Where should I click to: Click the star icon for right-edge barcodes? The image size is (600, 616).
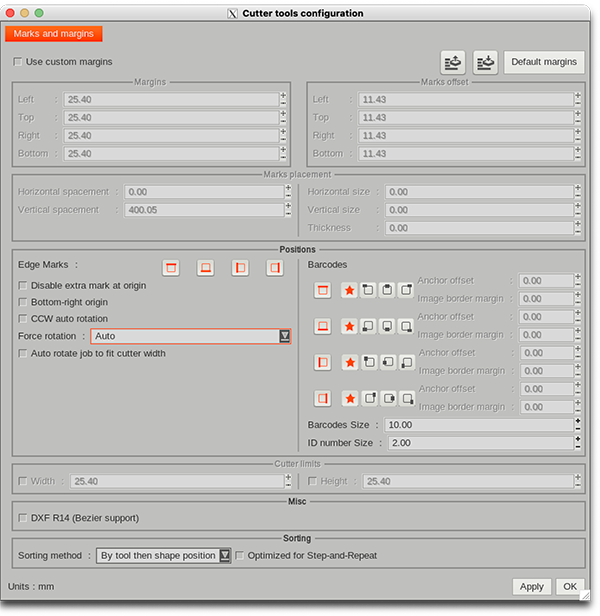pos(350,398)
